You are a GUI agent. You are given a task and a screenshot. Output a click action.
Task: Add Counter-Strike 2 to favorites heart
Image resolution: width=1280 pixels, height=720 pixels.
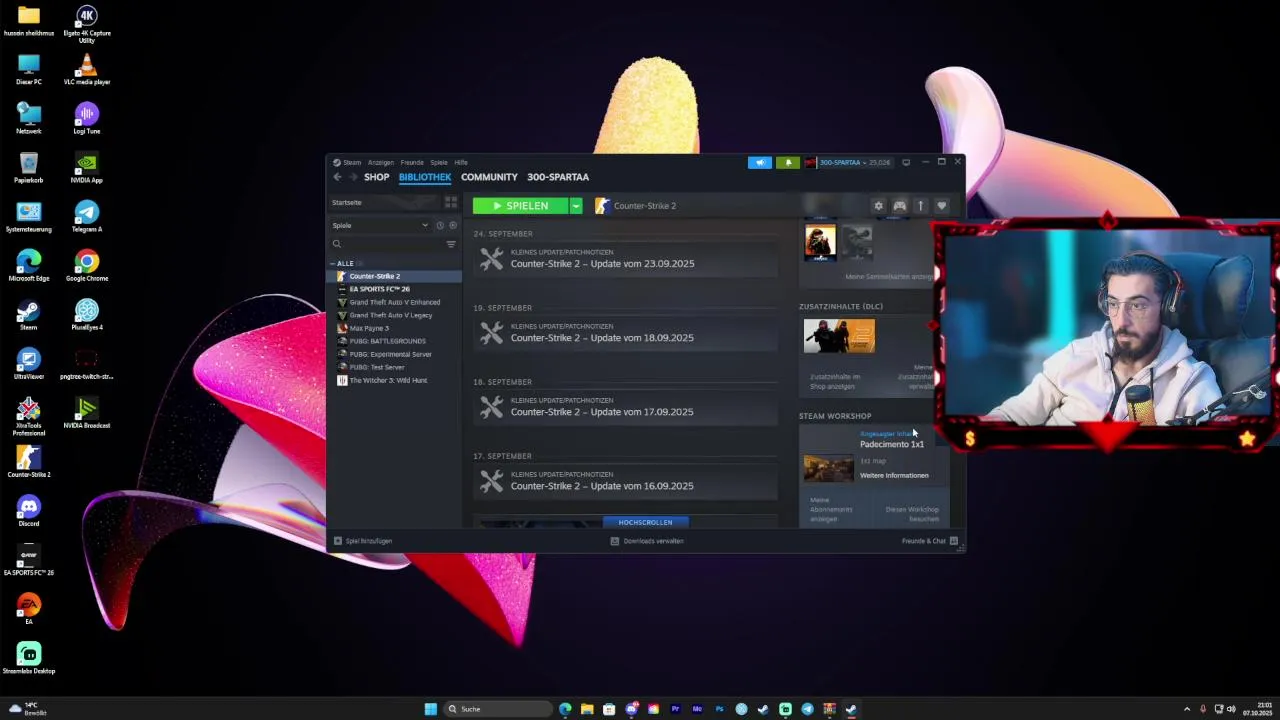(941, 206)
